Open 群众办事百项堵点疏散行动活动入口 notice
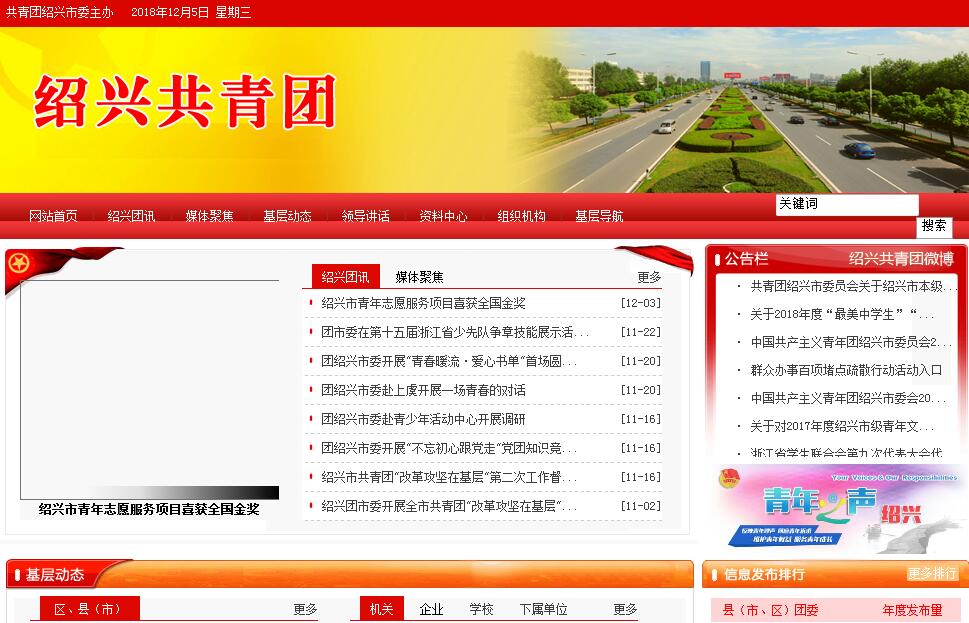The image size is (969, 623). [x=846, y=370]
